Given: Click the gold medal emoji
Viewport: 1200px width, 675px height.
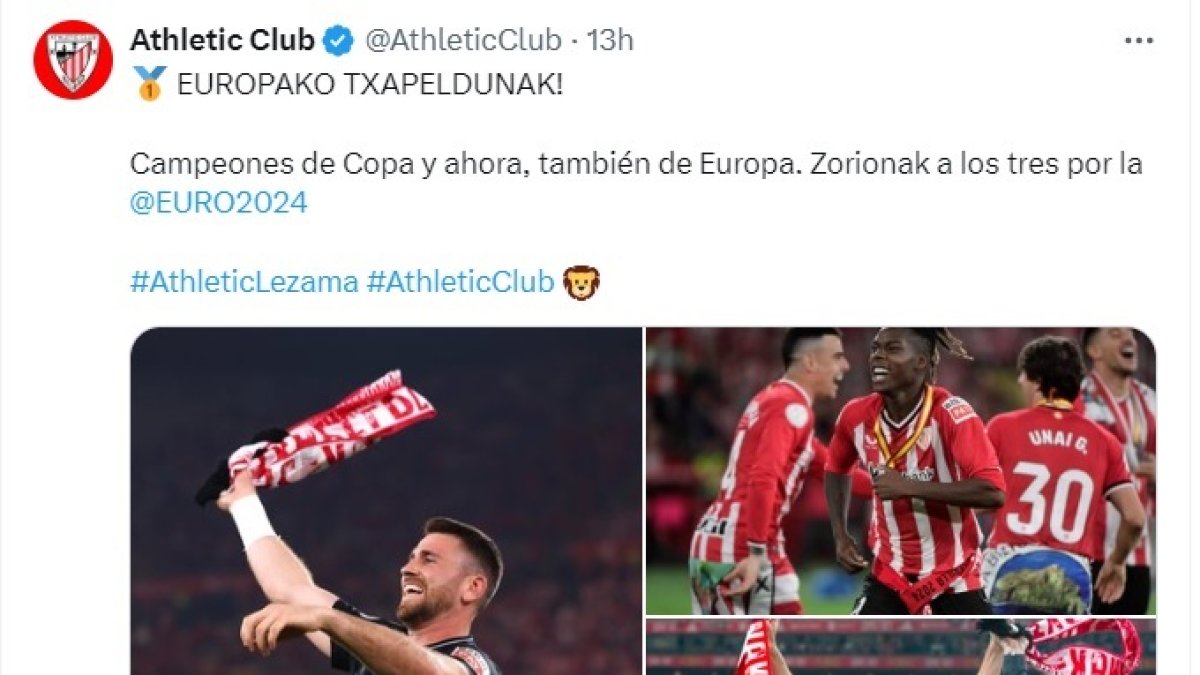Looking at the screenshot, I should click(148, 85).
